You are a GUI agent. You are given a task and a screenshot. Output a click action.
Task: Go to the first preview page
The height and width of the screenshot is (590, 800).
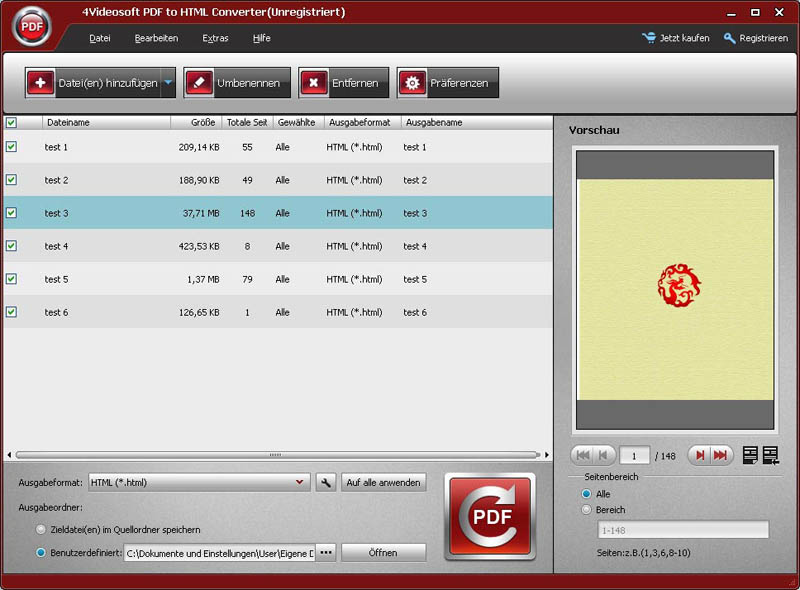pyautogui.click(x=583, y=455)
